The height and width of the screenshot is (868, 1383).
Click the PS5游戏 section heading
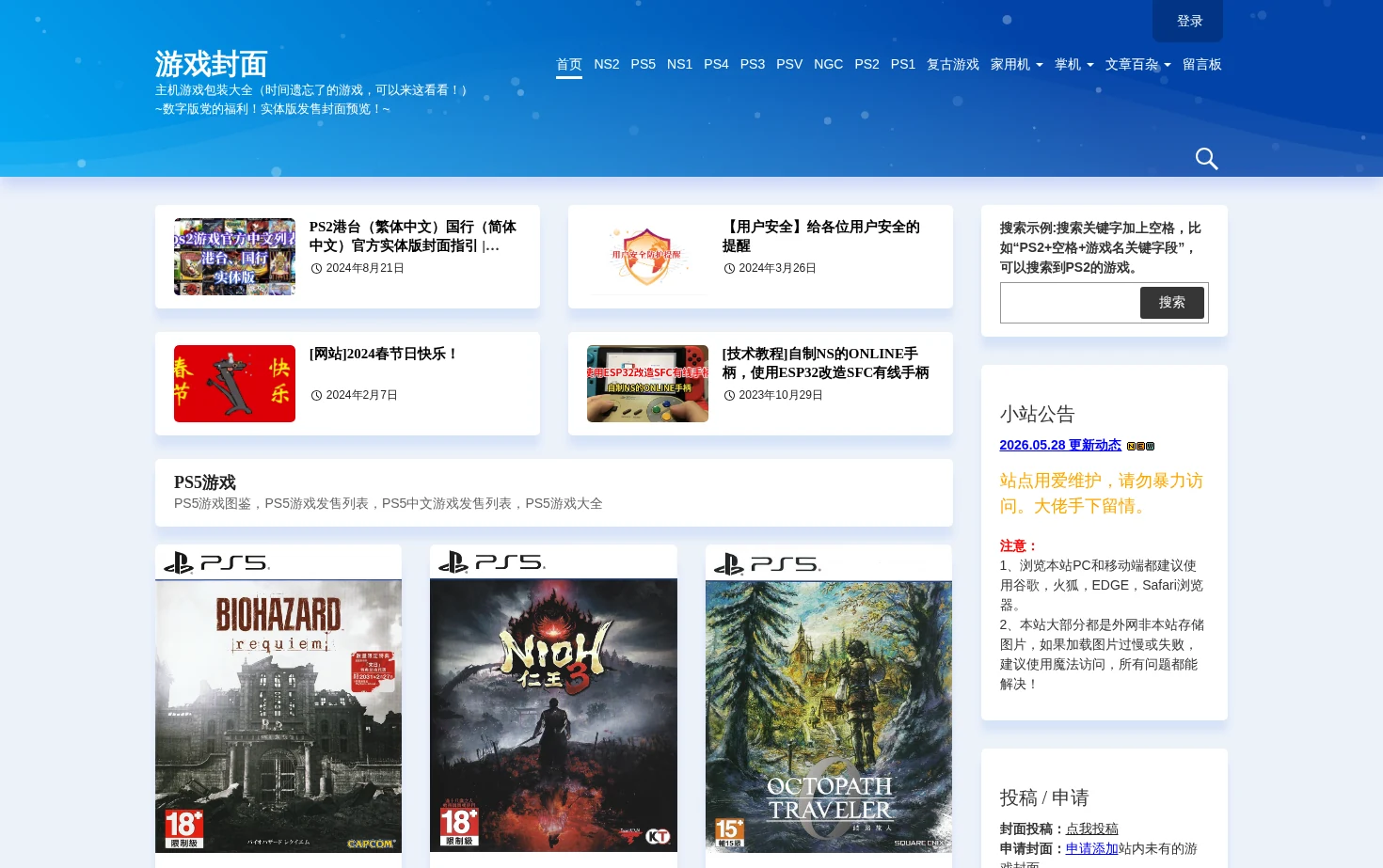pyautogui.click(x=205, y=482)
